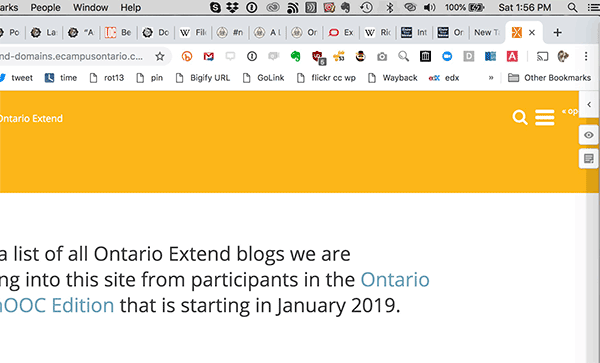Open the Window menu
600x363 pixels.
(90, 7)
